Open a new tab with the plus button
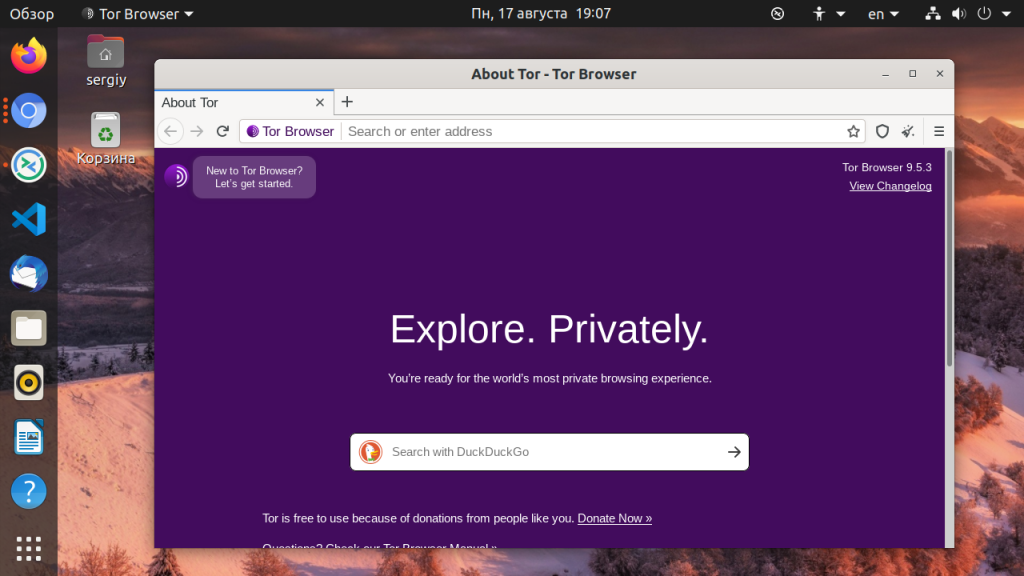Viewport: 1024px width, 576px height. (x=347, y=102)
